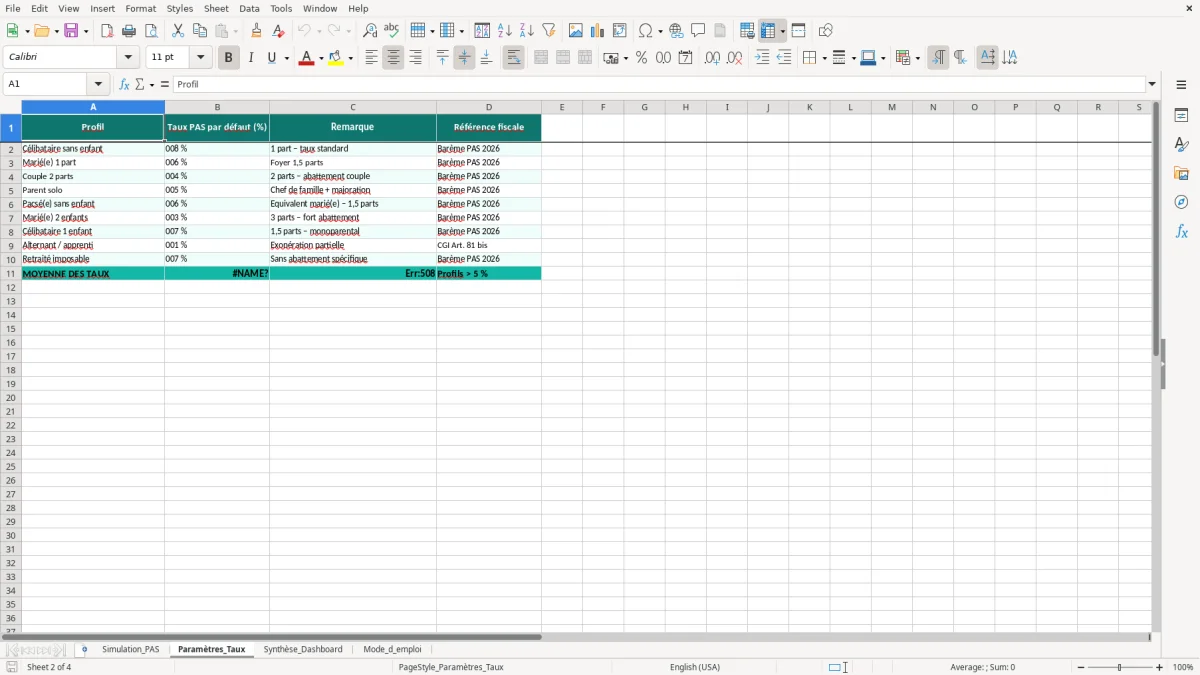Expand the Name Box dropdown

(99, 84)
